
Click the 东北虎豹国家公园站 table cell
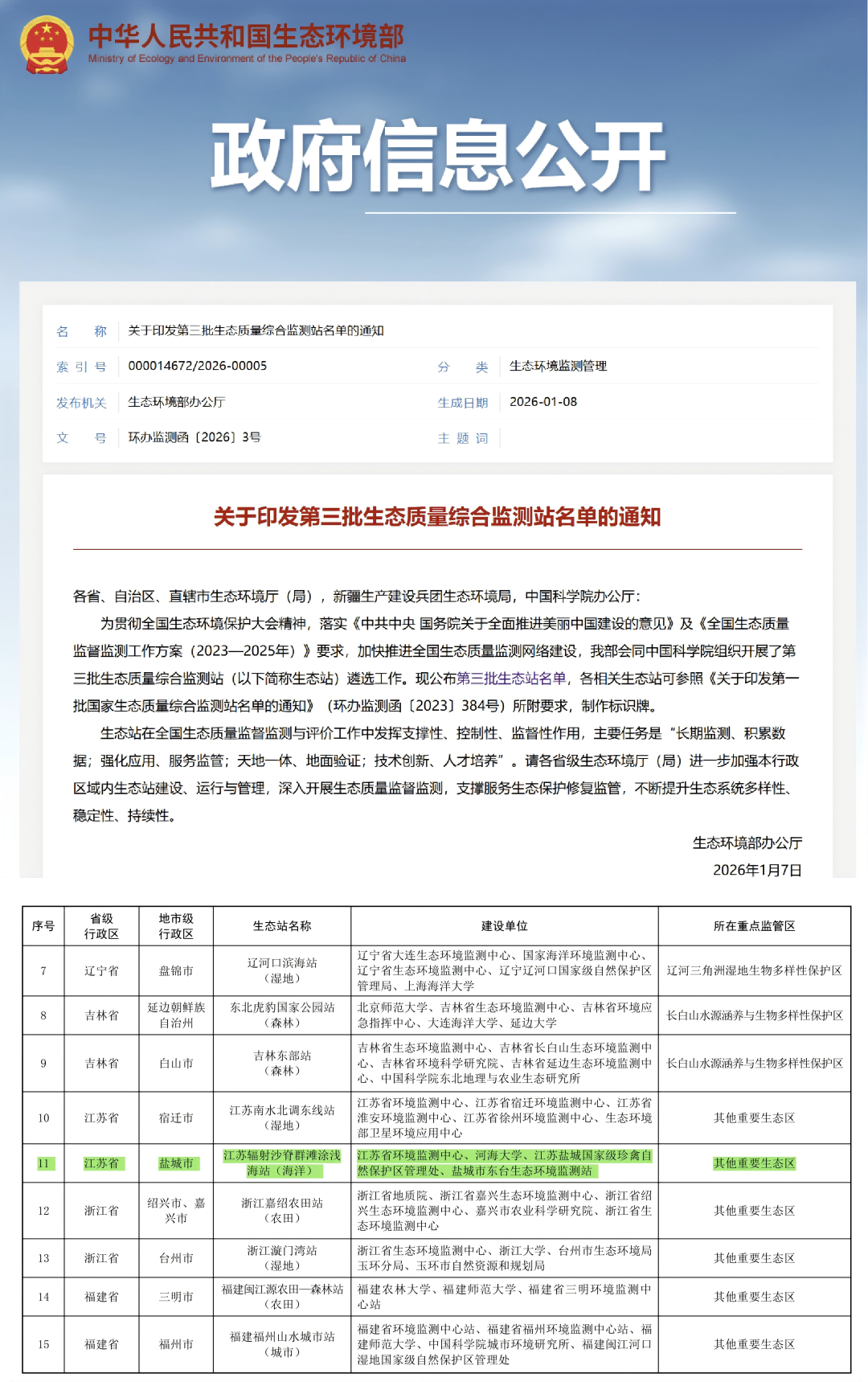point(282,1015)
